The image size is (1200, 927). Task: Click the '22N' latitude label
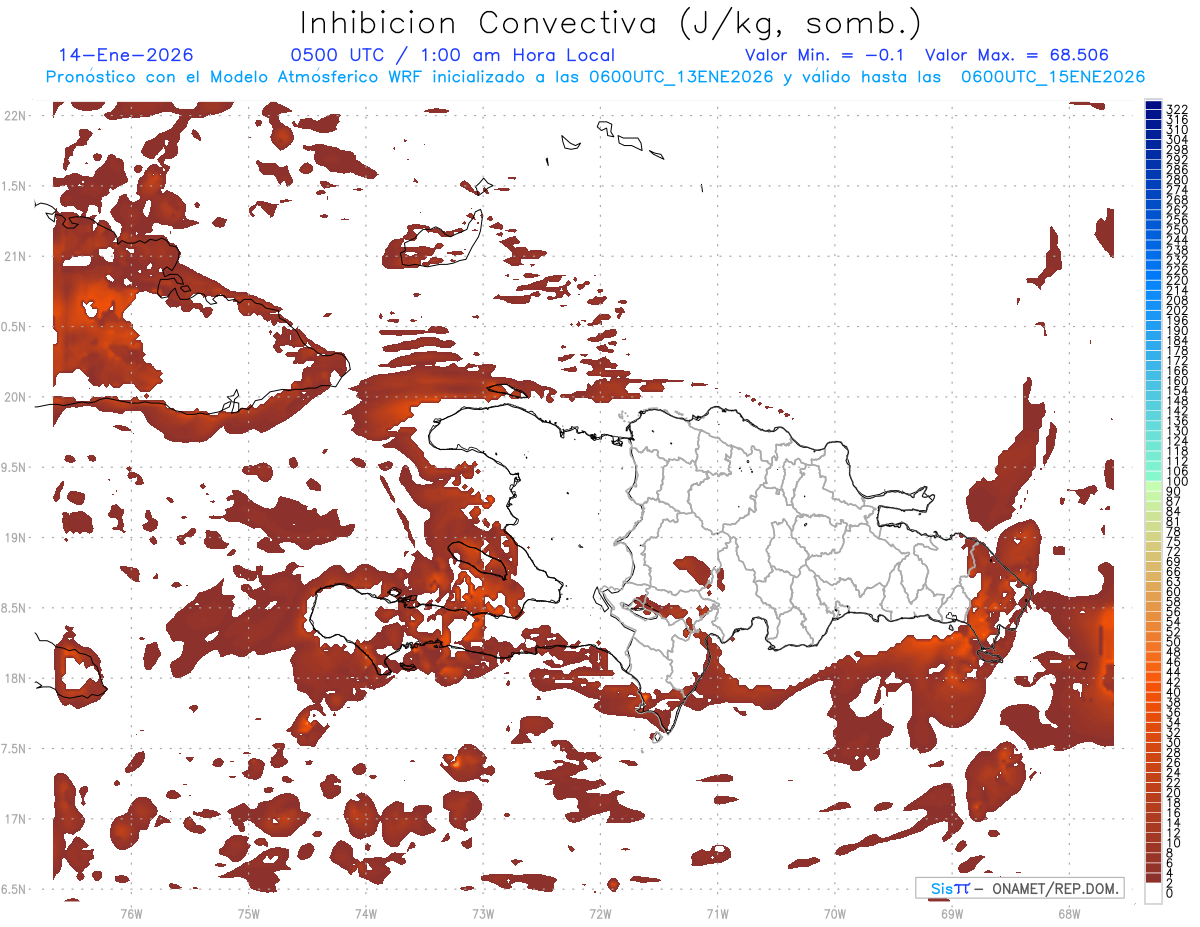(15, 116)
